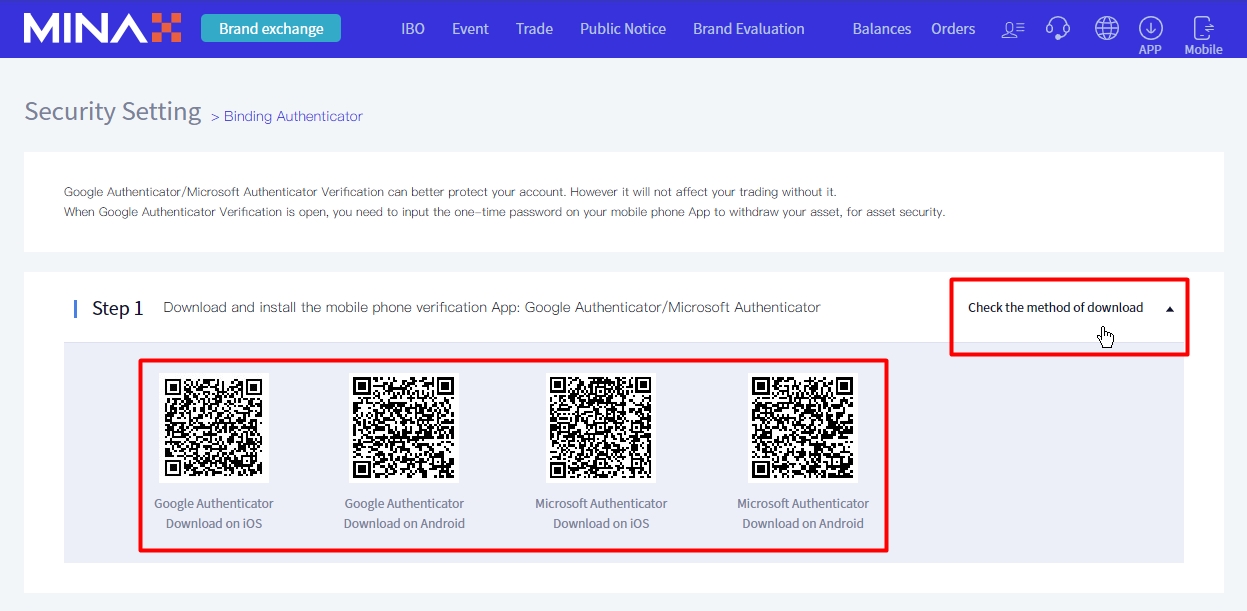Click the 'Download and install the mobile phone verification App' text
The width and height of the screenshot is (1247, 611).
point(492,307)
